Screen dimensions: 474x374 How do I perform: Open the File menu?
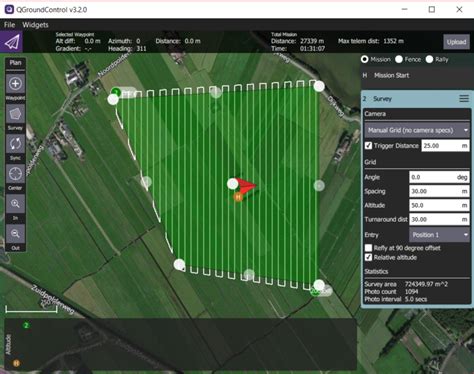coord(9,25)
